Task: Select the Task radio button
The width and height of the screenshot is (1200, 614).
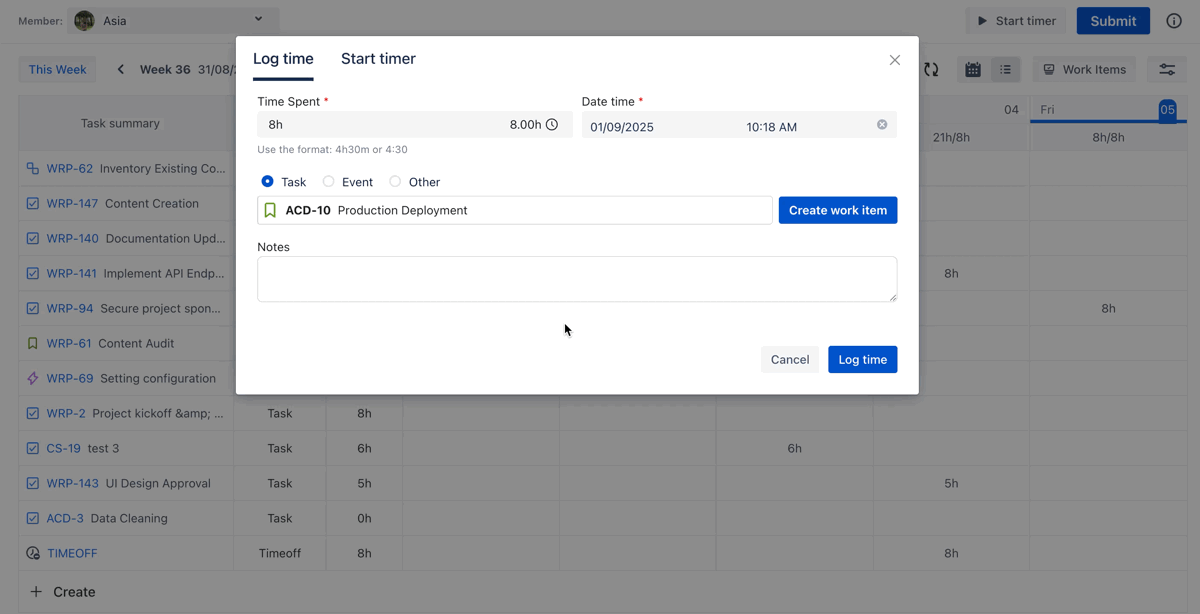Action: coord(268,182)
